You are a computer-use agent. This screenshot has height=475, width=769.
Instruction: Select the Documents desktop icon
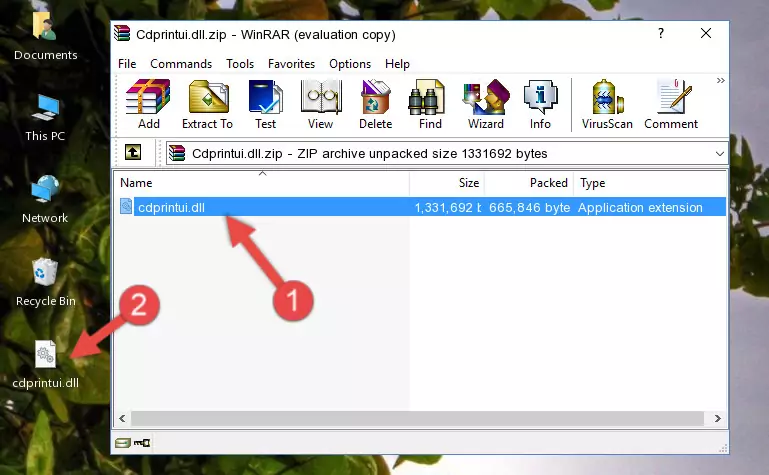click(45, 36)
